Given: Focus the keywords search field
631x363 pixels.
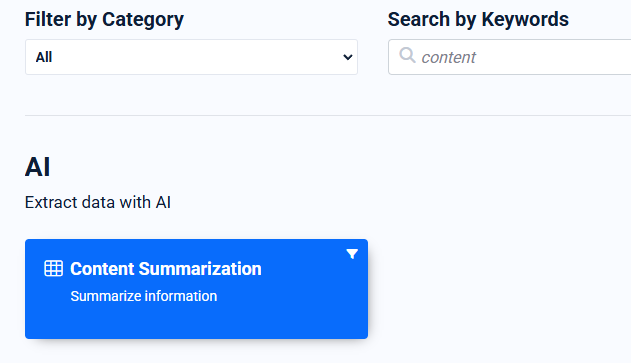Looking at the screenshot, I should click(x=509, y=57).
